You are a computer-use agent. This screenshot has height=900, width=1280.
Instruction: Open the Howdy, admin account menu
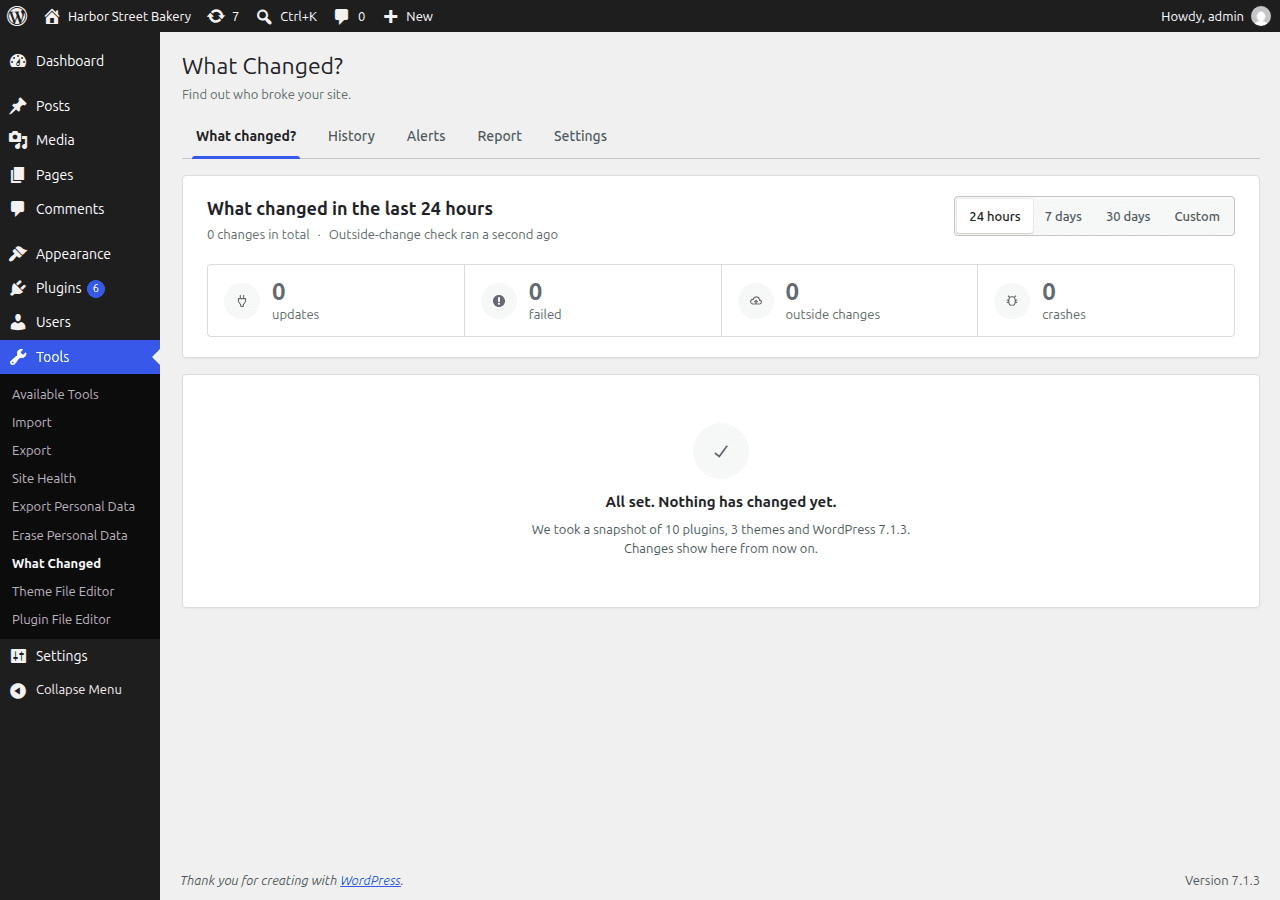(x=1215, y=16)
